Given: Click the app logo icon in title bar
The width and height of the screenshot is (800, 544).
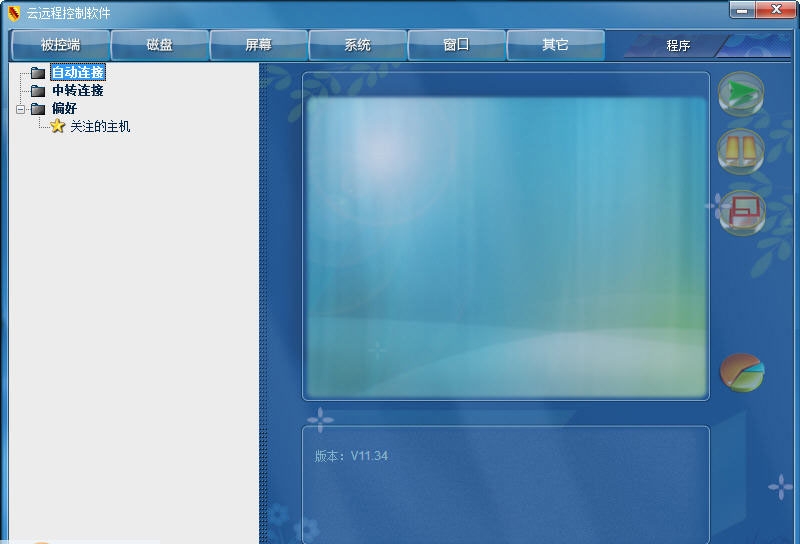Looking at the screenshot, I should coord(14,13).
